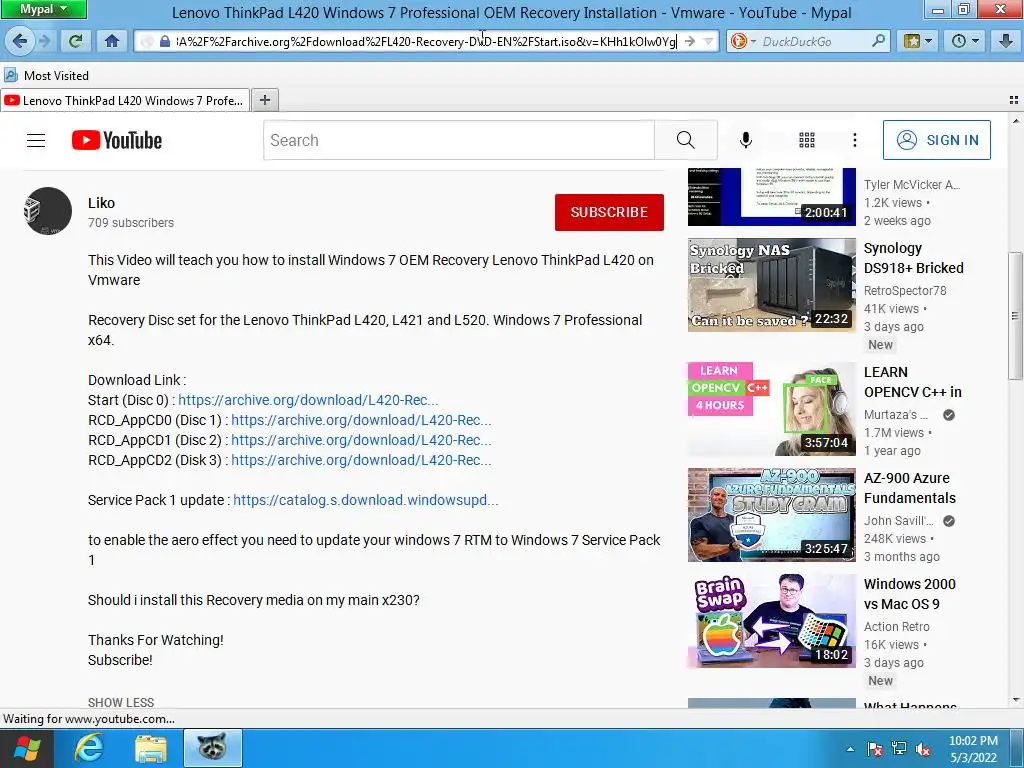Screen dimensions: 1024x768
Task: Open the AZ-900 Azure Fundamentals video title
Action: [910, 488]
